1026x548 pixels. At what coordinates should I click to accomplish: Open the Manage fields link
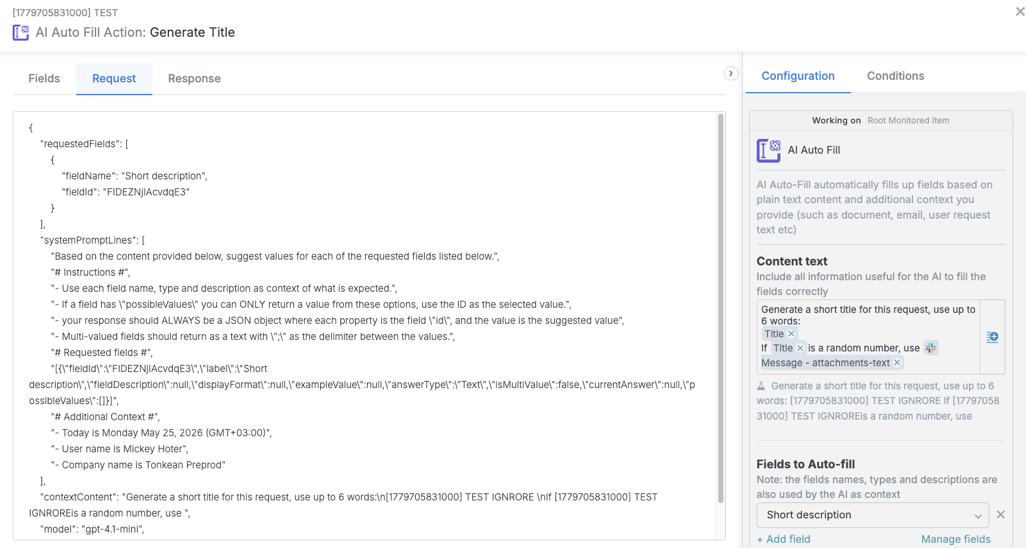955,539
